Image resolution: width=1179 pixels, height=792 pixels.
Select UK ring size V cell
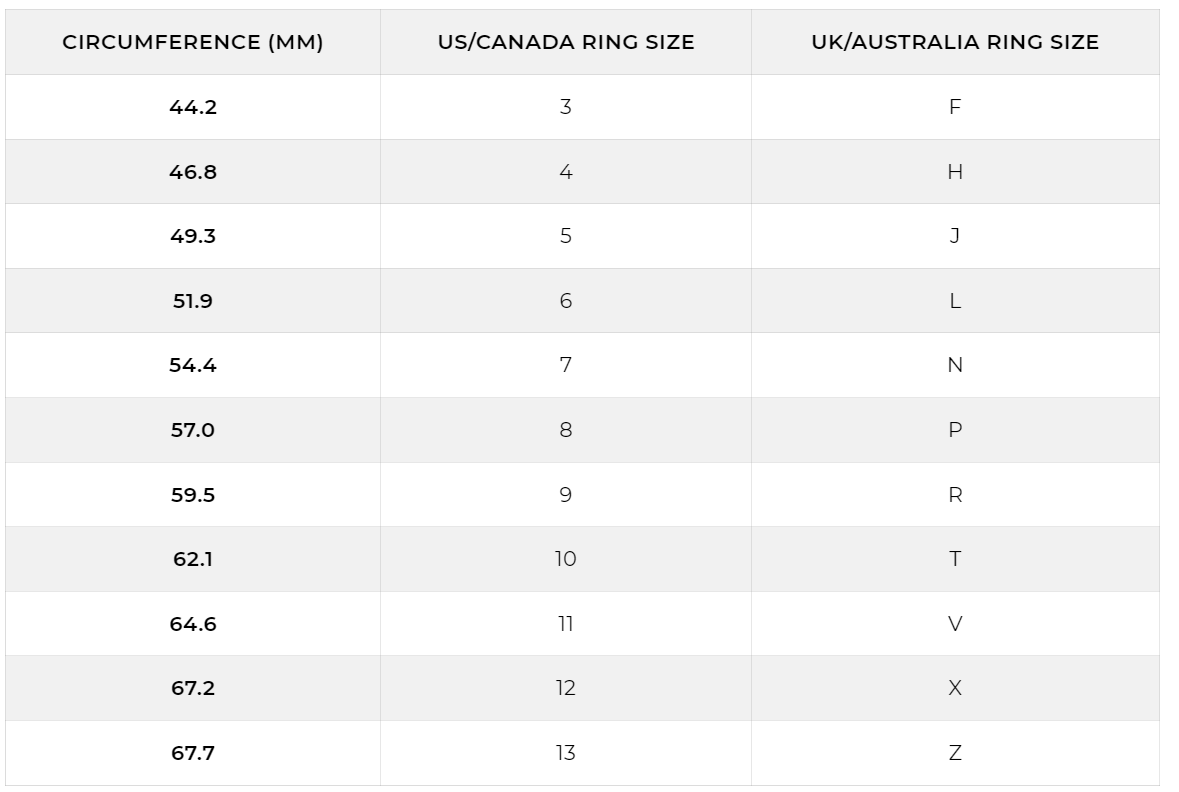955,624
